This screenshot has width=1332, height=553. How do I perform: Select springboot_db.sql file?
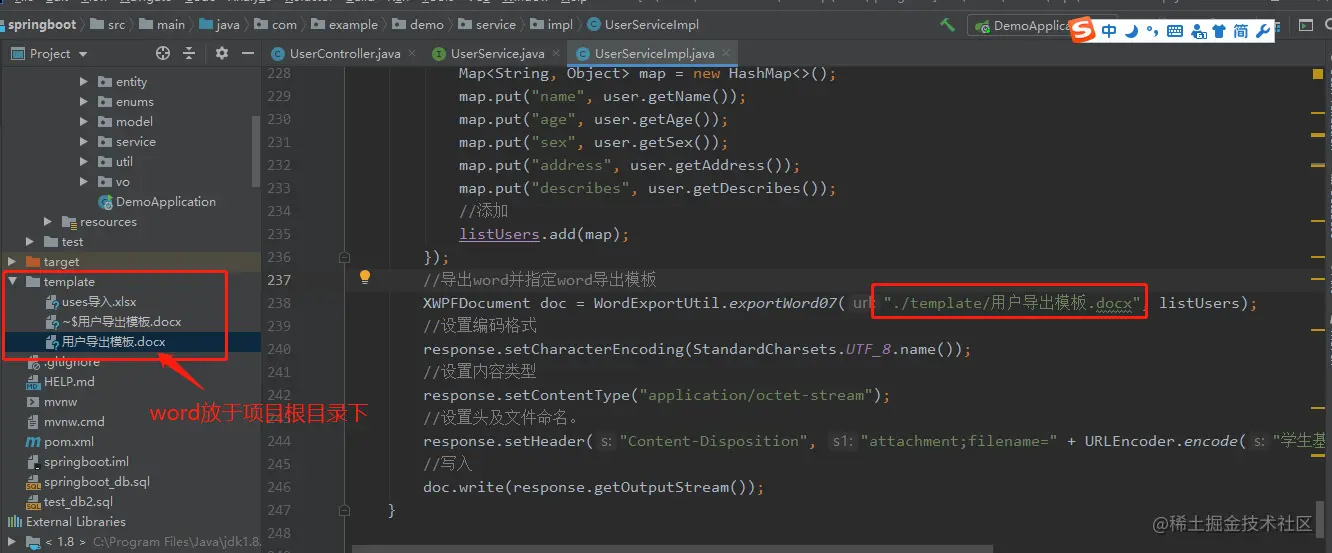coord(96,481)
